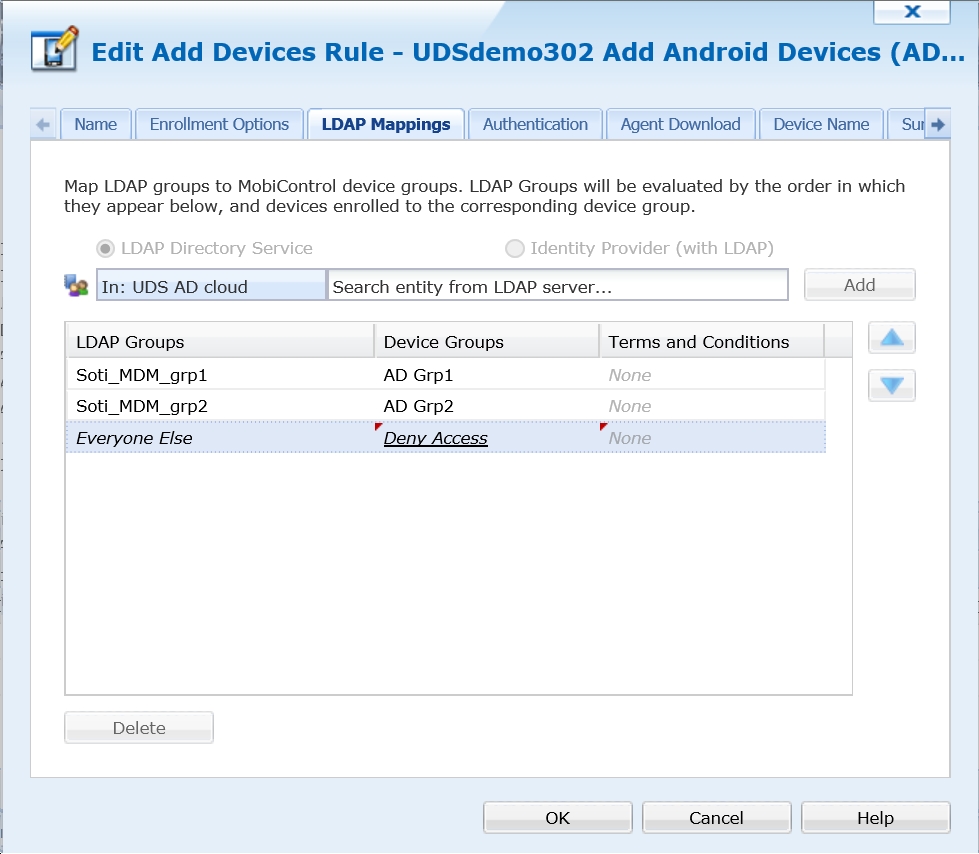The height and width of the screenshot is (854, 979).
Task: Click the LDAP server search field
Action: pos(557,286)
